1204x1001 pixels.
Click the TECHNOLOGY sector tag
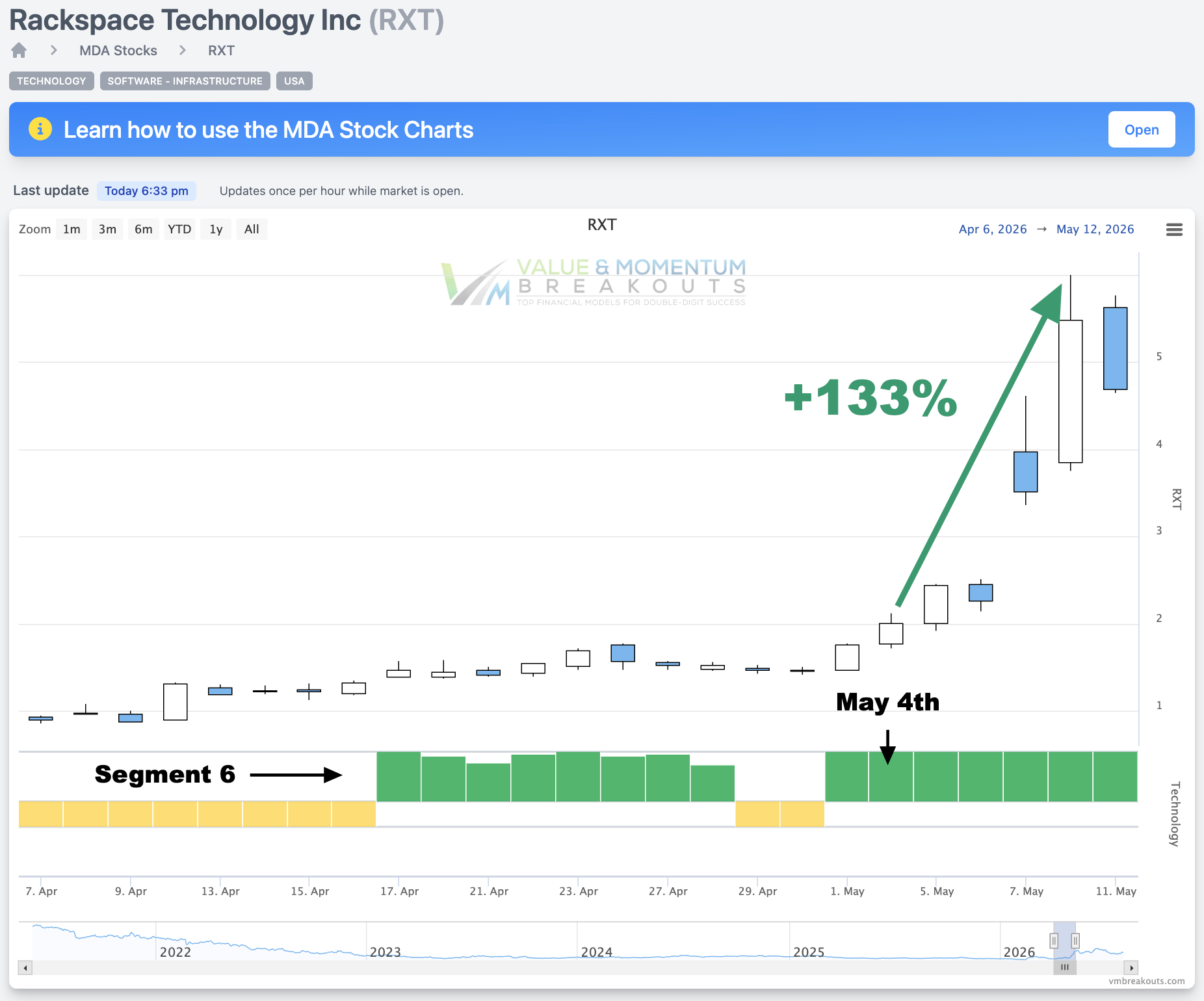(x=51, y=81)
